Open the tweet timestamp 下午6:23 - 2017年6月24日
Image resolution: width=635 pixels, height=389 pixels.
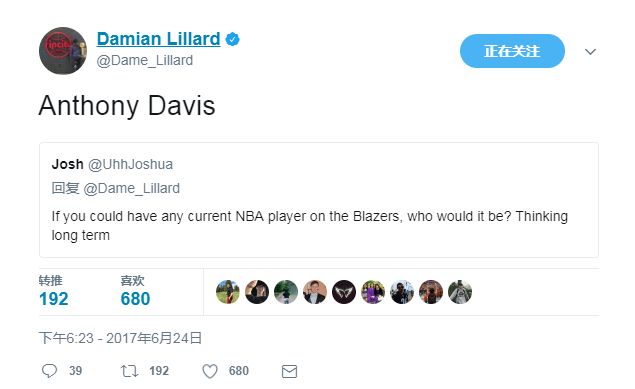[120, 338]
